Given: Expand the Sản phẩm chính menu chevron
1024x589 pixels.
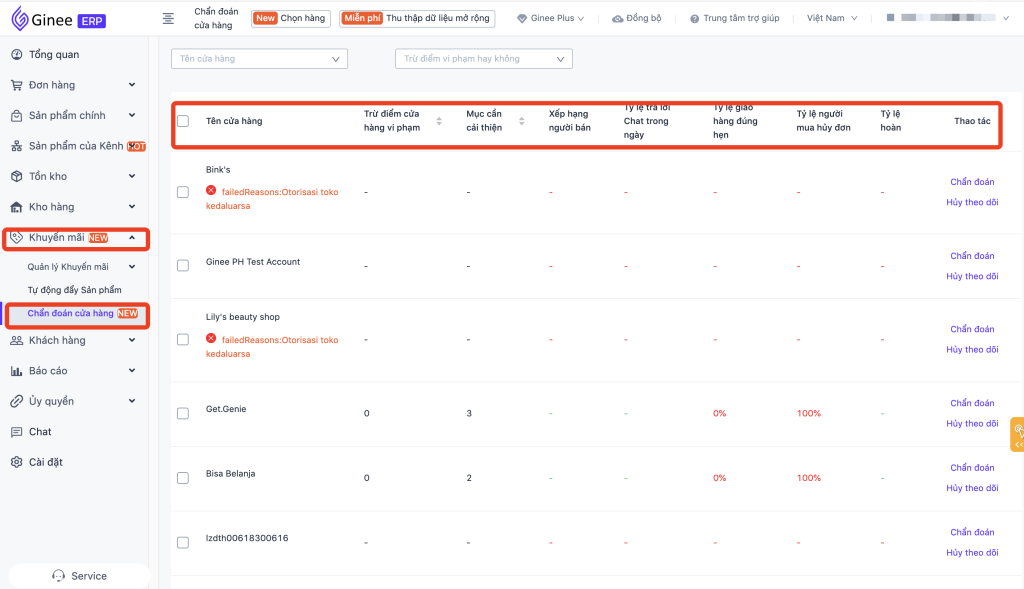Looking at the screenshot, I should (132, 116).
